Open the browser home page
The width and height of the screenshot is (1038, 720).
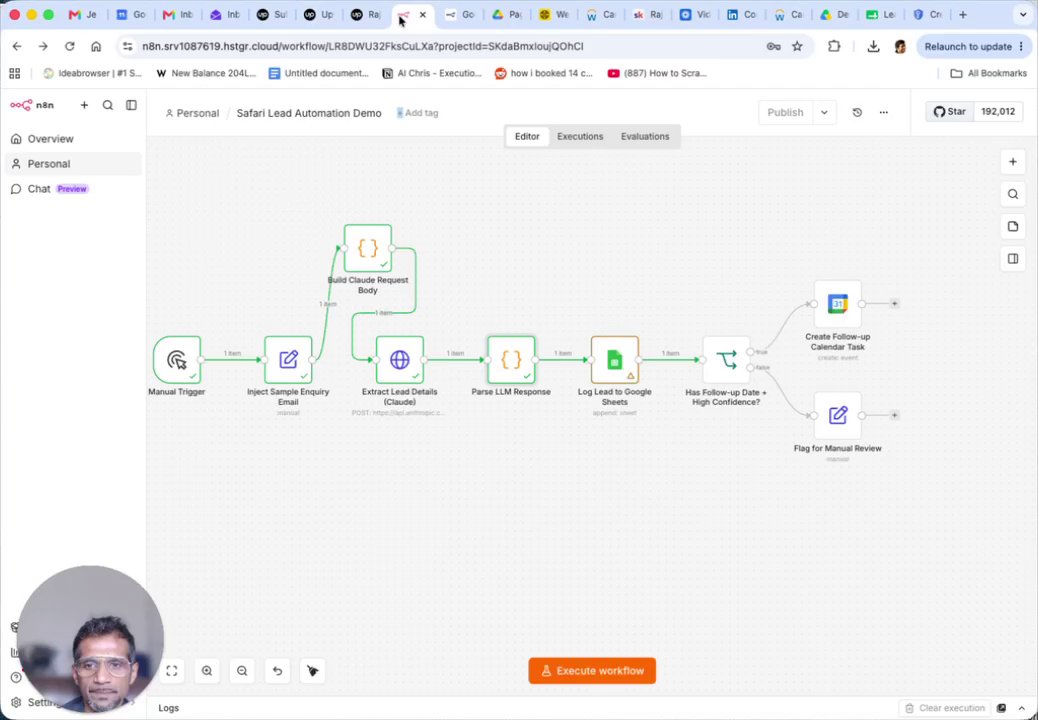[96, 46]
